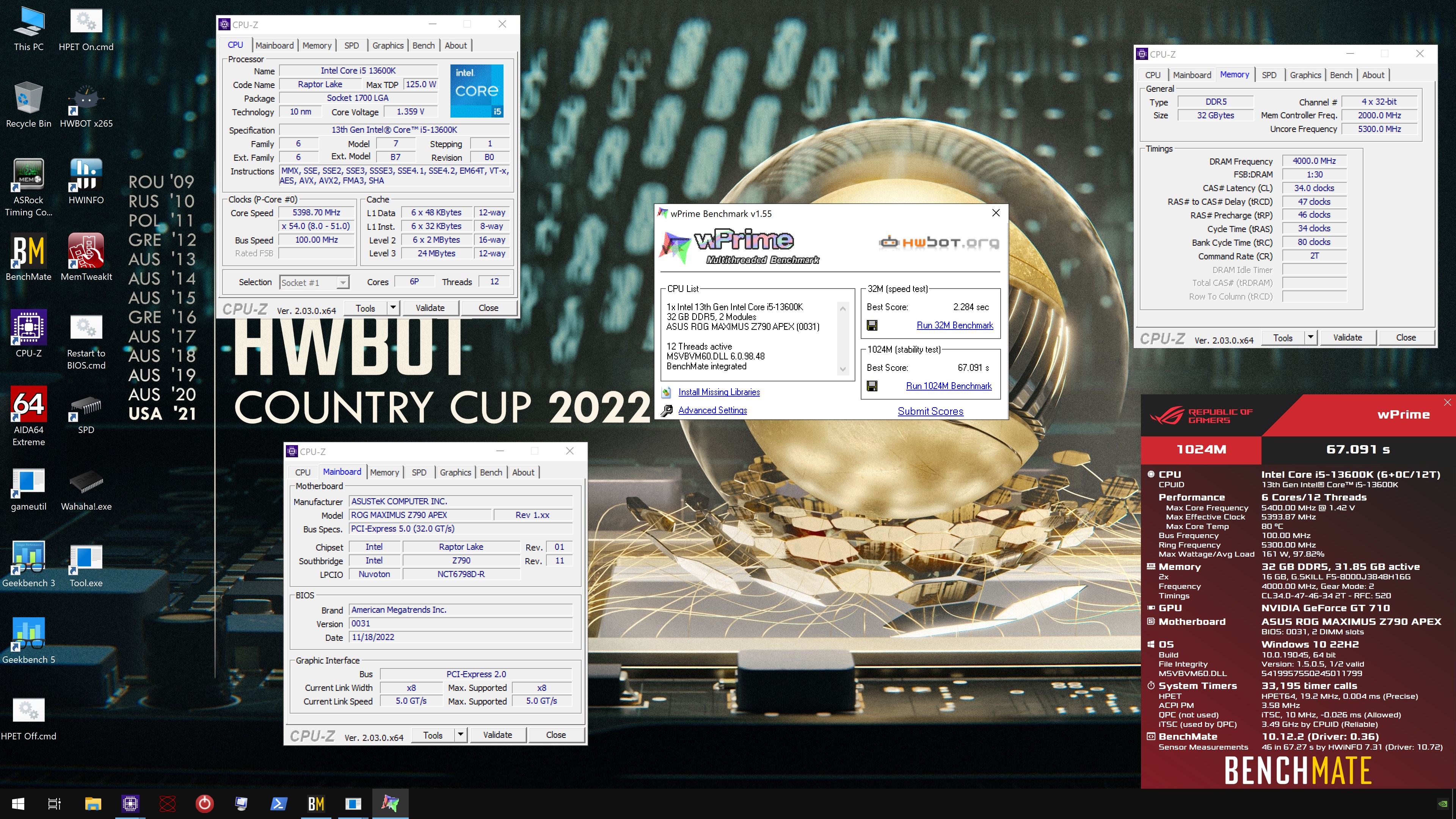The width and height of the screenshot is (1456, 819).
Task: Expand Tools arrow in Memory CPU-Z window
Action: (1311, 337)
